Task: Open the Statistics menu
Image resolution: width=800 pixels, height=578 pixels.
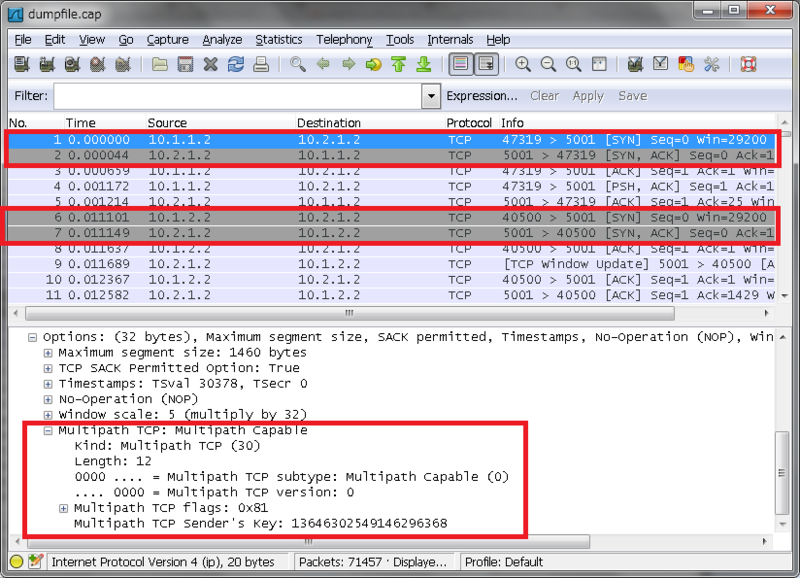Action: [279, 40]
